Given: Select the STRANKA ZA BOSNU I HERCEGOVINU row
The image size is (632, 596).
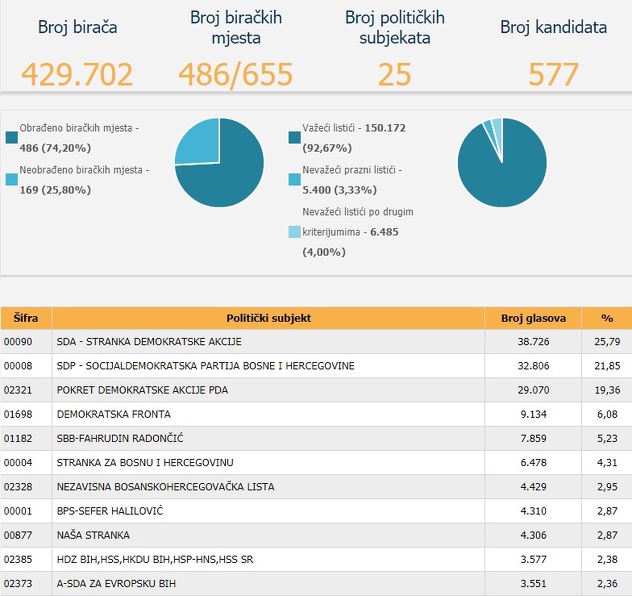Looking at the screenshot, I should tap(316, 463).
